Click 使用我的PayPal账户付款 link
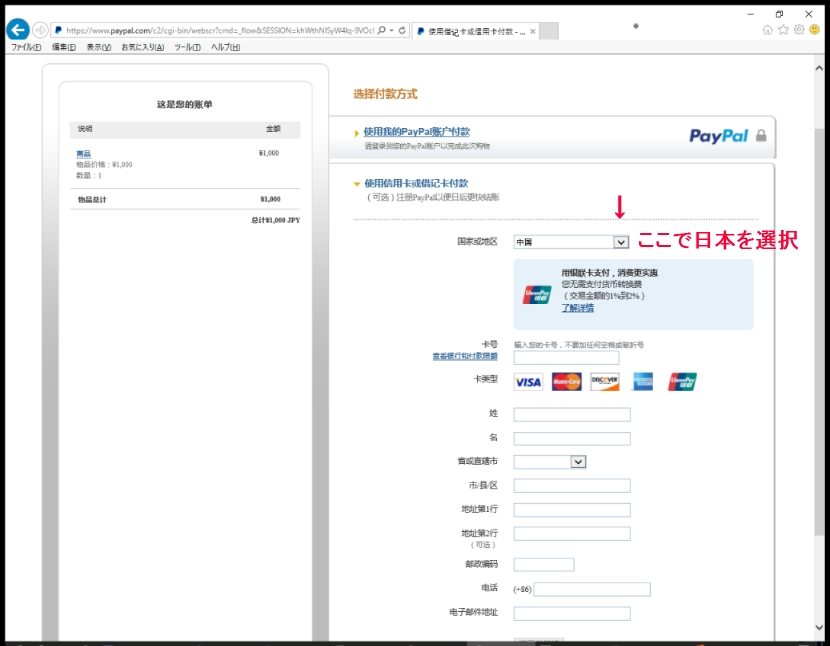Image resolution: width=830 pixels, height=646 pixels. (x=417, y=132)
